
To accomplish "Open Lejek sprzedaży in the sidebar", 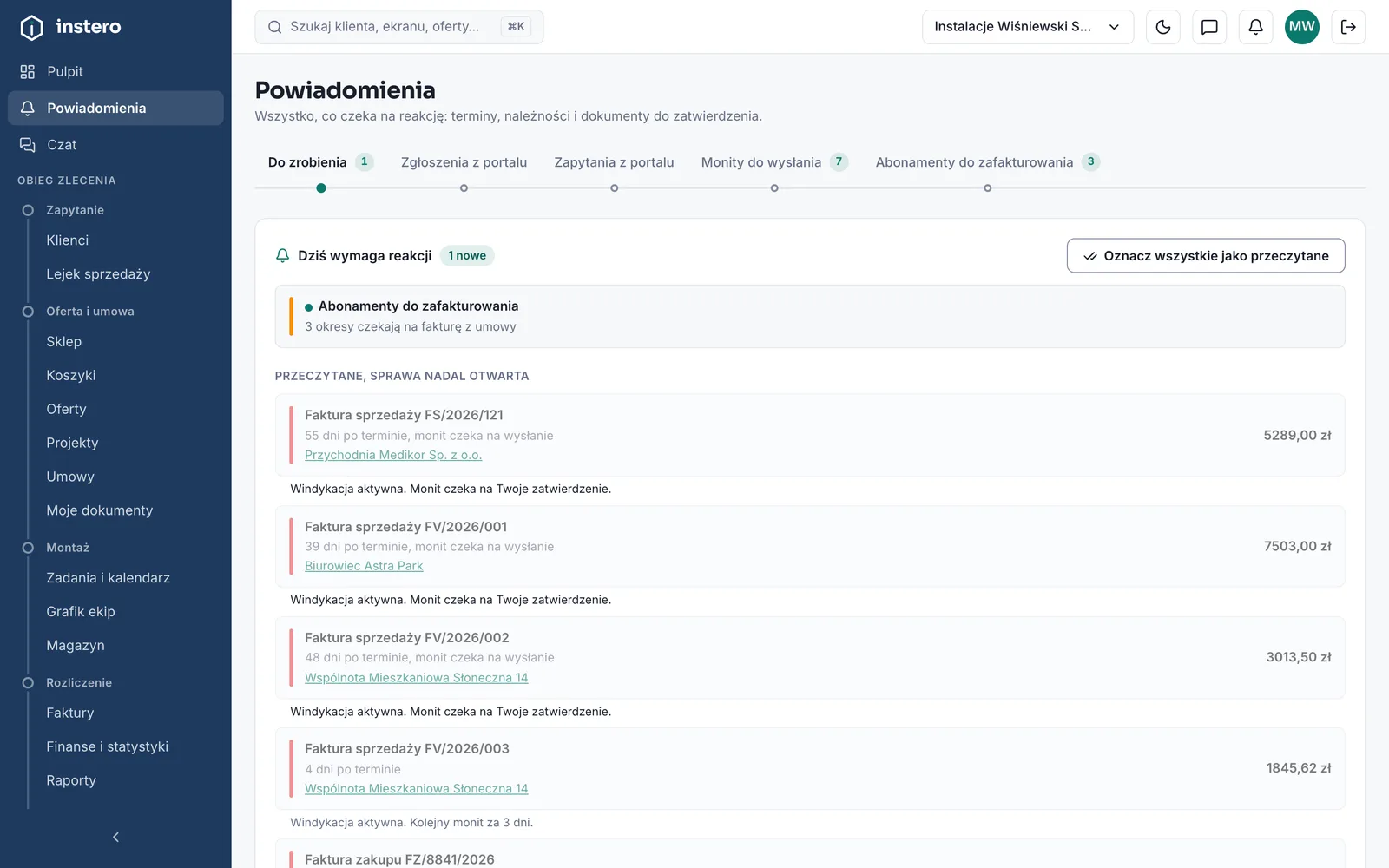I will (98, 274).
